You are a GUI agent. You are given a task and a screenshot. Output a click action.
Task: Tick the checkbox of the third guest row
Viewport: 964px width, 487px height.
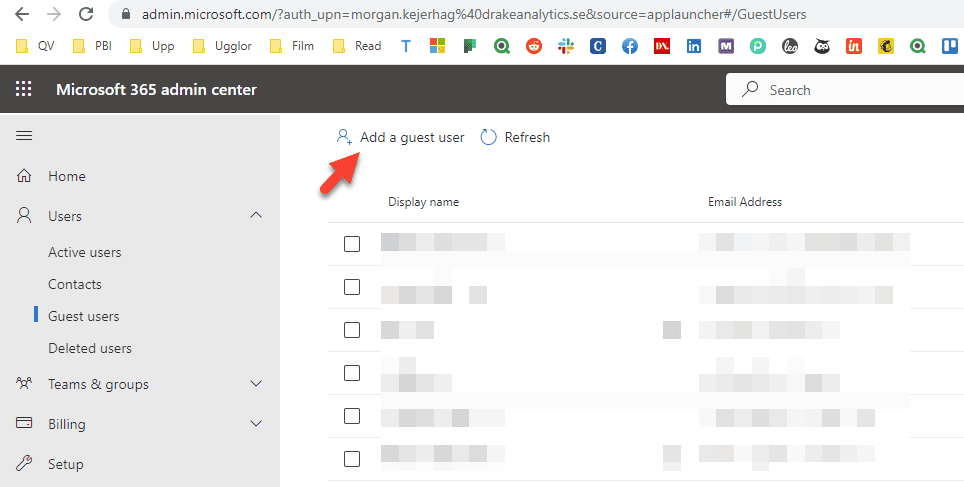[x=352, y=330]
